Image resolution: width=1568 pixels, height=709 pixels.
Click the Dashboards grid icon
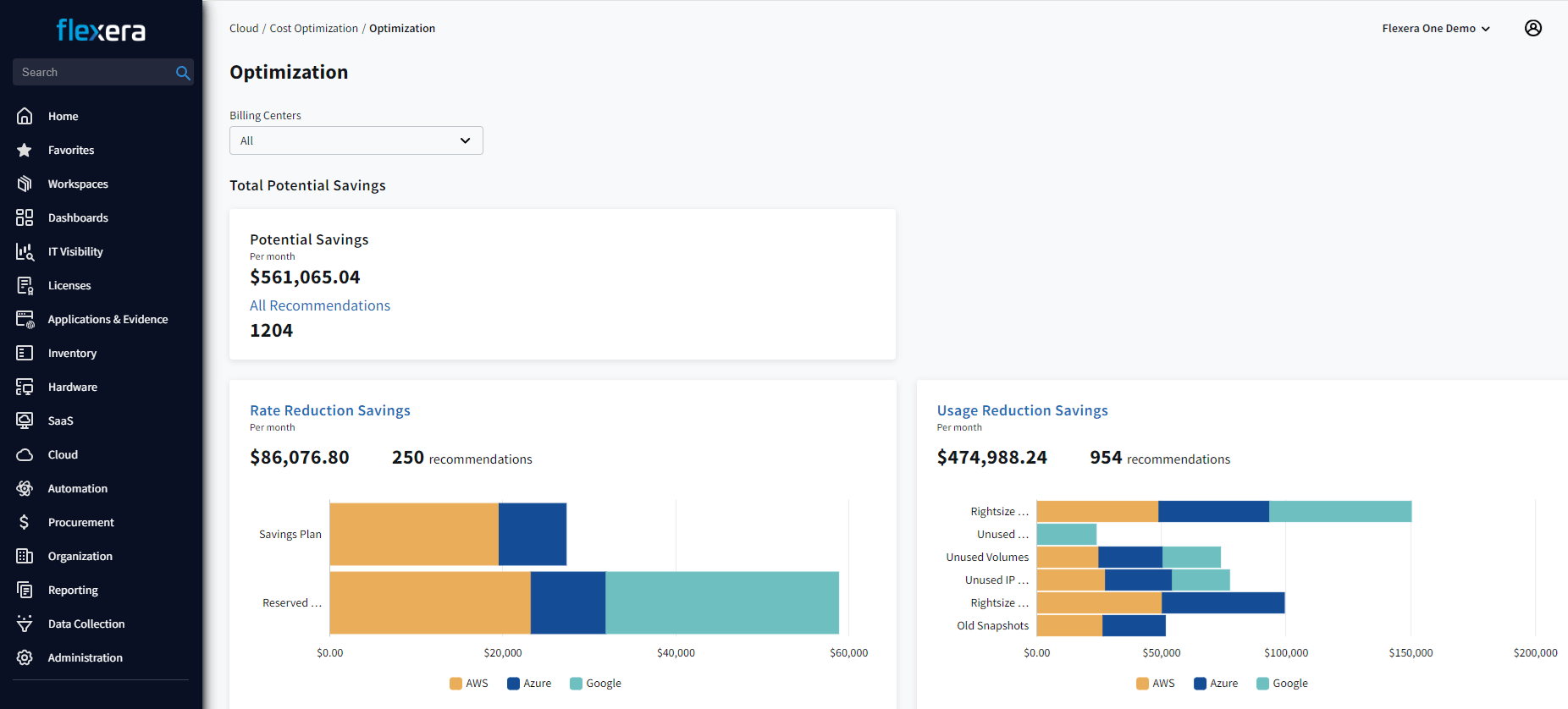25,217
